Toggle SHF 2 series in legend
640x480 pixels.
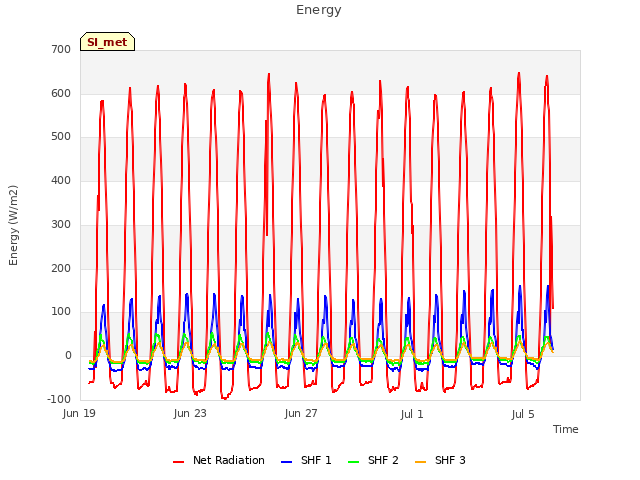coord(373,460)
